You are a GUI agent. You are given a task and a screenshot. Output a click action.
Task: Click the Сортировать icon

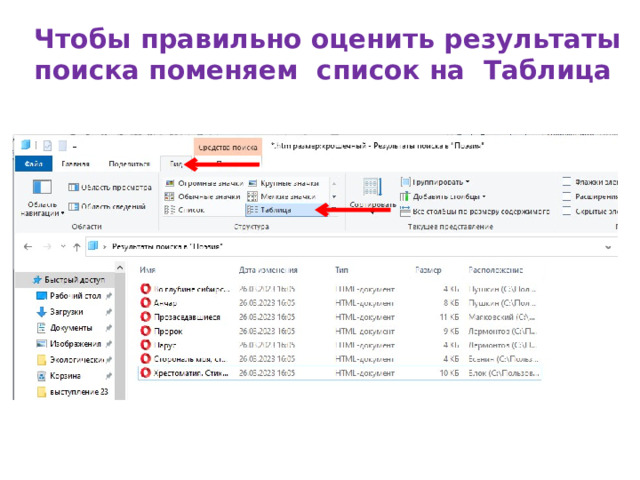pyautogui.click(x=372, y=187)
